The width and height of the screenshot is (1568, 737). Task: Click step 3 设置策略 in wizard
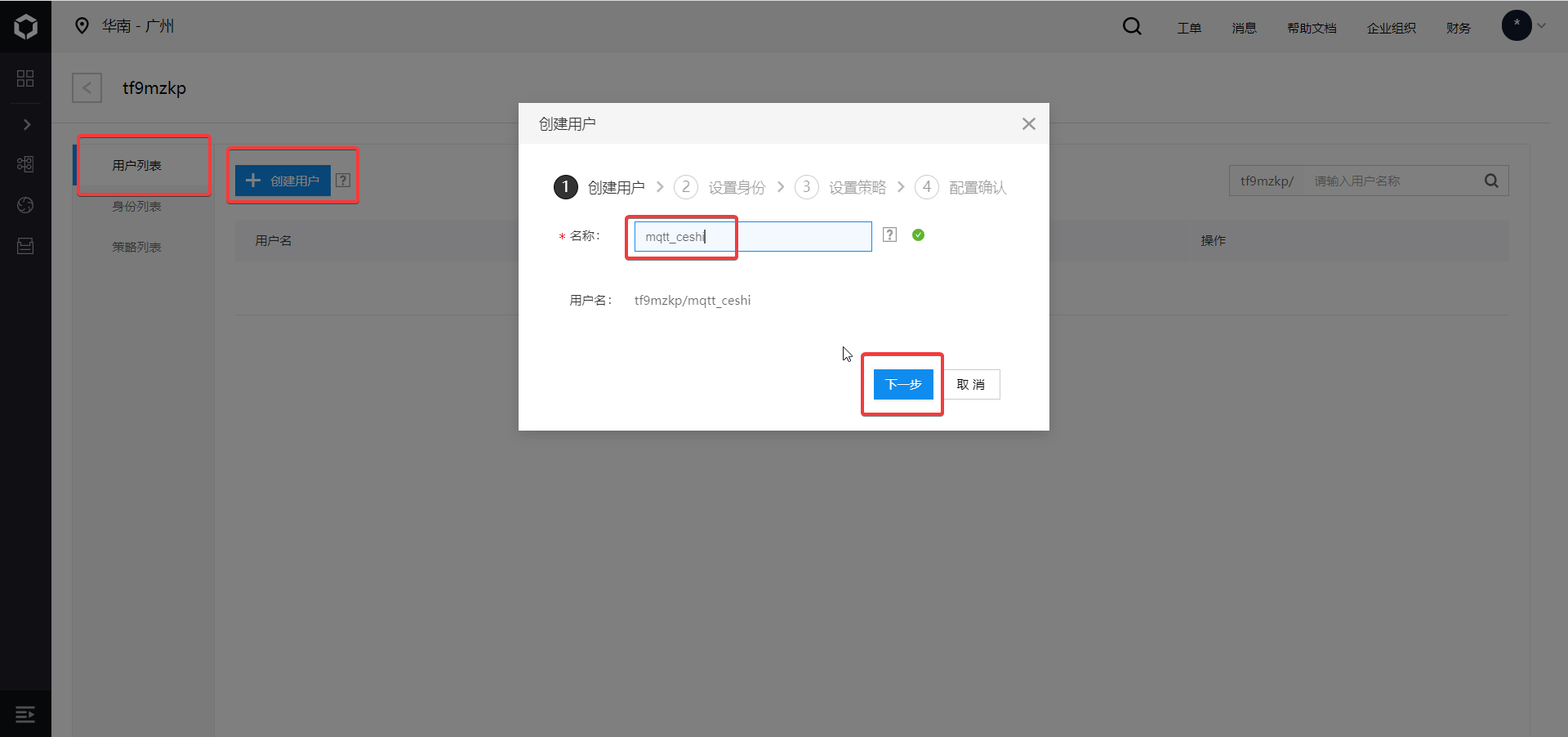[840, 187]
